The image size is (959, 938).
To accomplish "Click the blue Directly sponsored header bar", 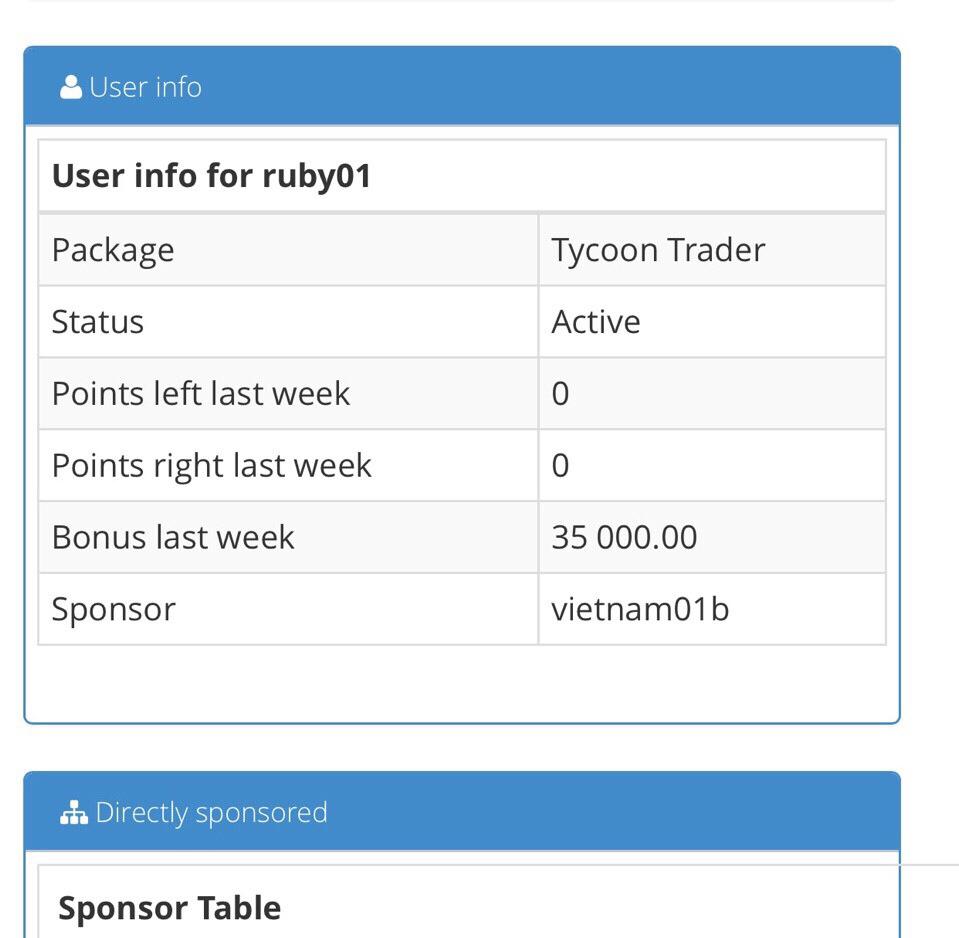I will (600, 812).
